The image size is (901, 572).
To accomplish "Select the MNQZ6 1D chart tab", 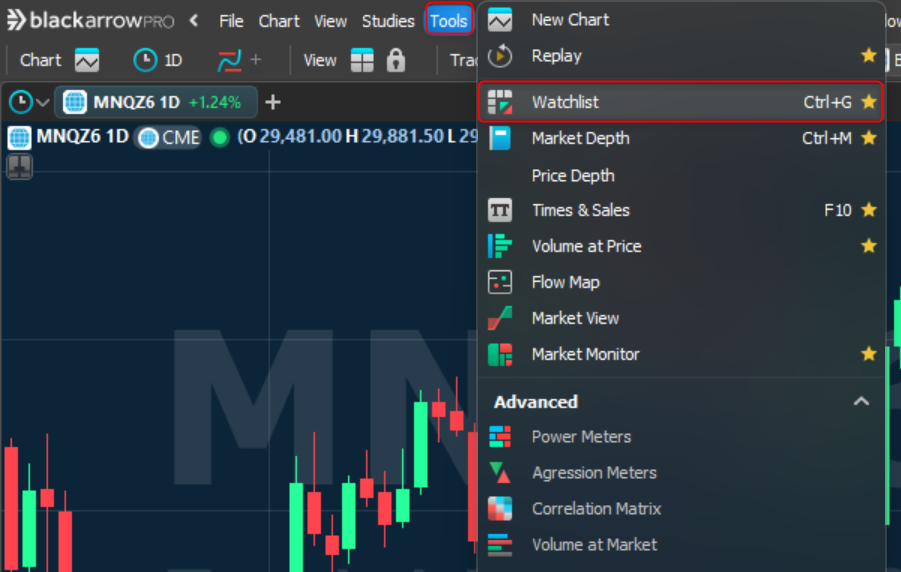I will (x=156, y=102).
